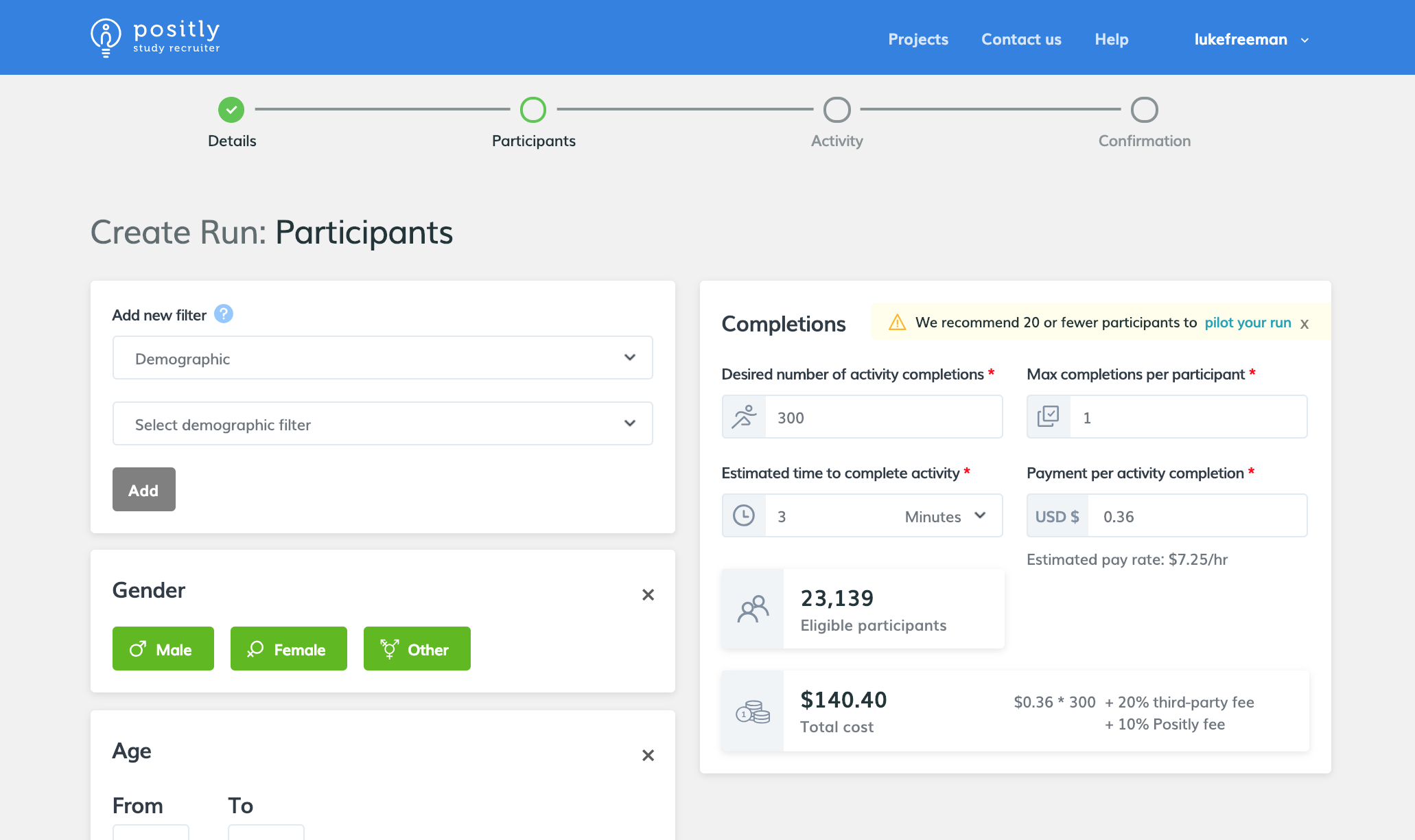Click the Completions heading

coord(784,324)
